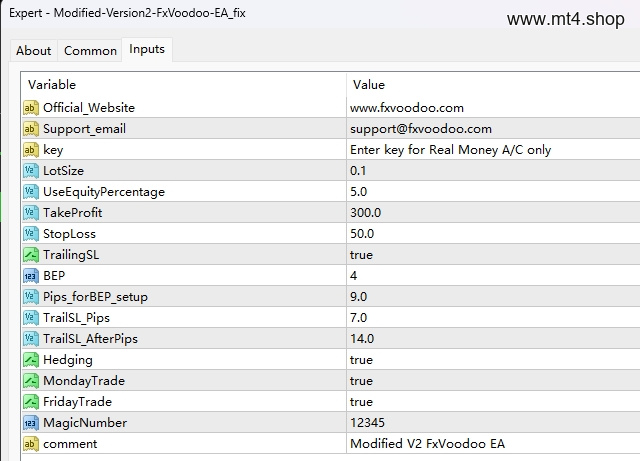
Task: Select the LotSize variable name
Action: (63, 171)
